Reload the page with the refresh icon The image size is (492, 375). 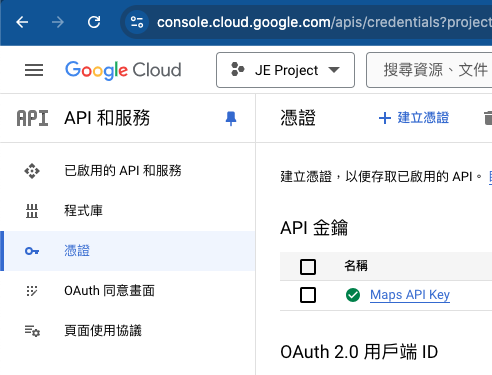[94, 22]
